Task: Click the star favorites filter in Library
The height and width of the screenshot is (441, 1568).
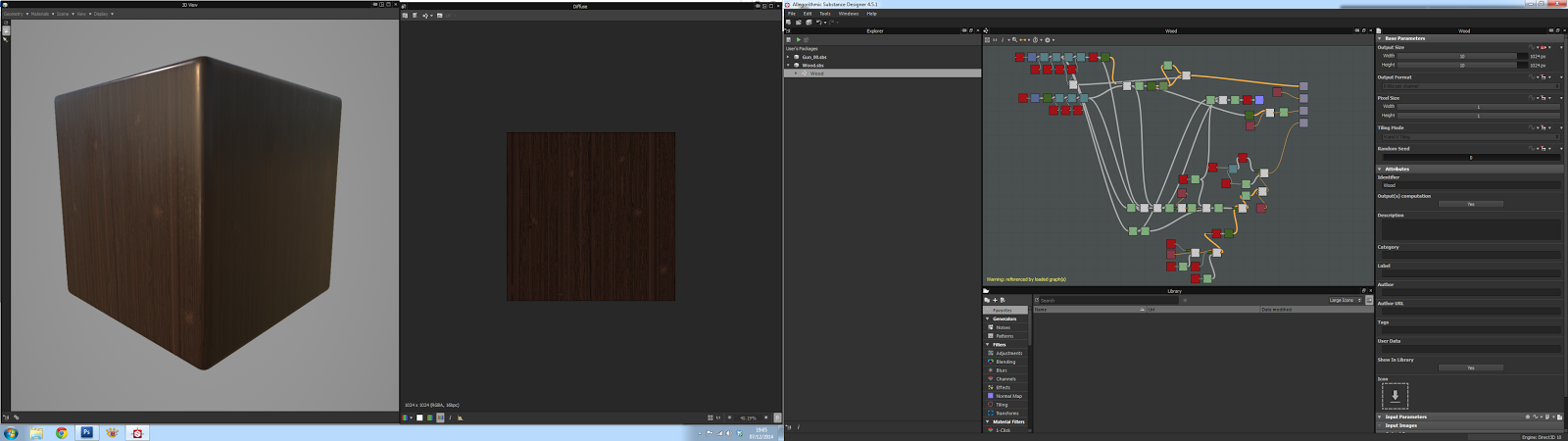Action: click(x=1185, y=300)
